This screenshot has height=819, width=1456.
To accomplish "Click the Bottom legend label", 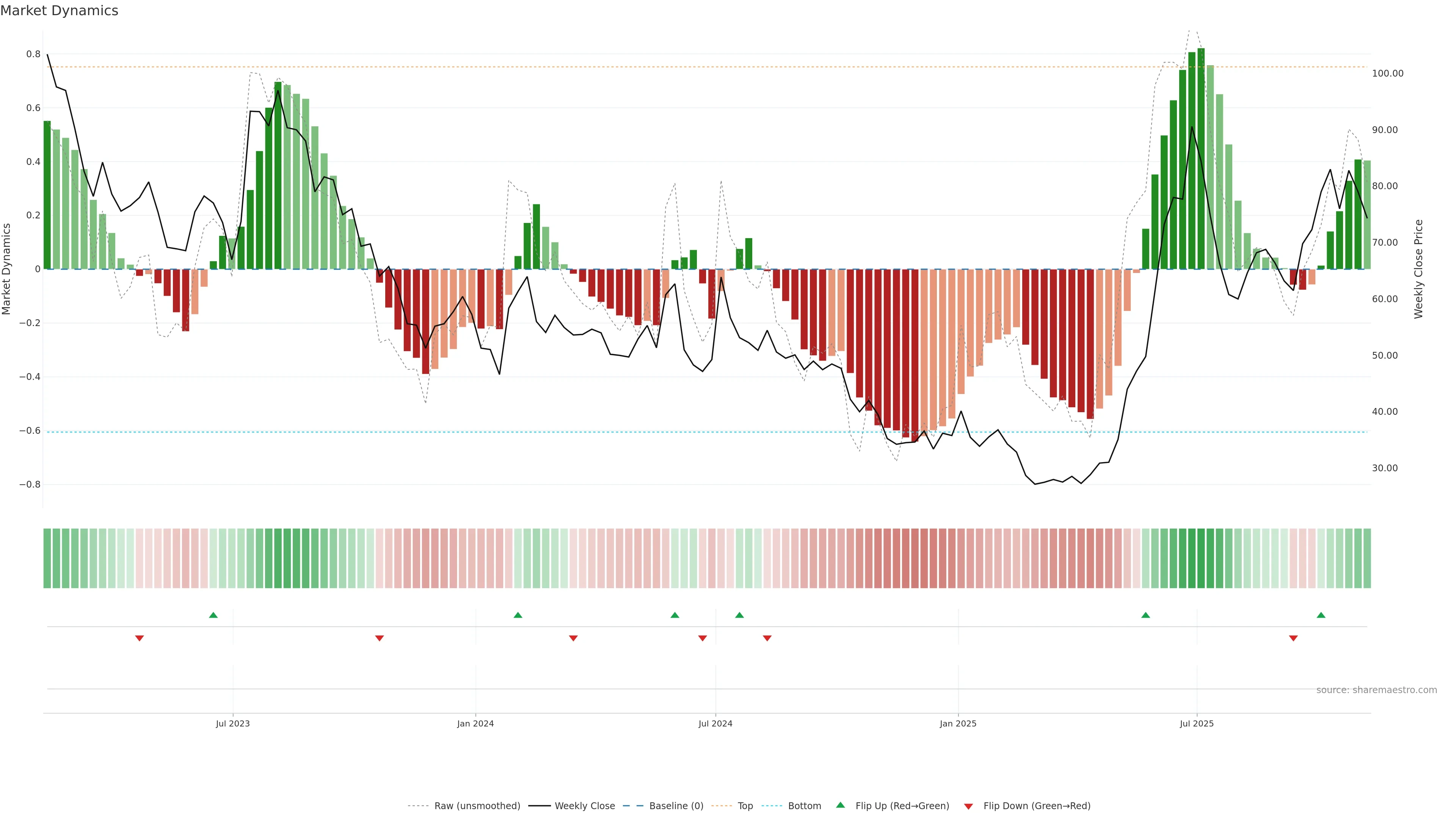I will 804,806.
